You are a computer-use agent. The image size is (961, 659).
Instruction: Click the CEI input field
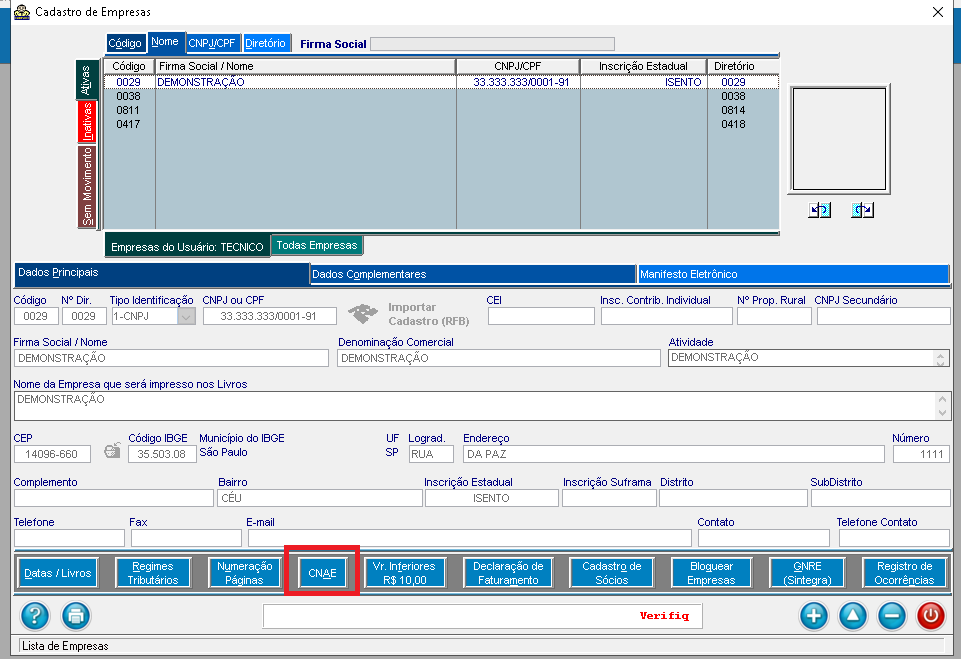click(541, 316)
